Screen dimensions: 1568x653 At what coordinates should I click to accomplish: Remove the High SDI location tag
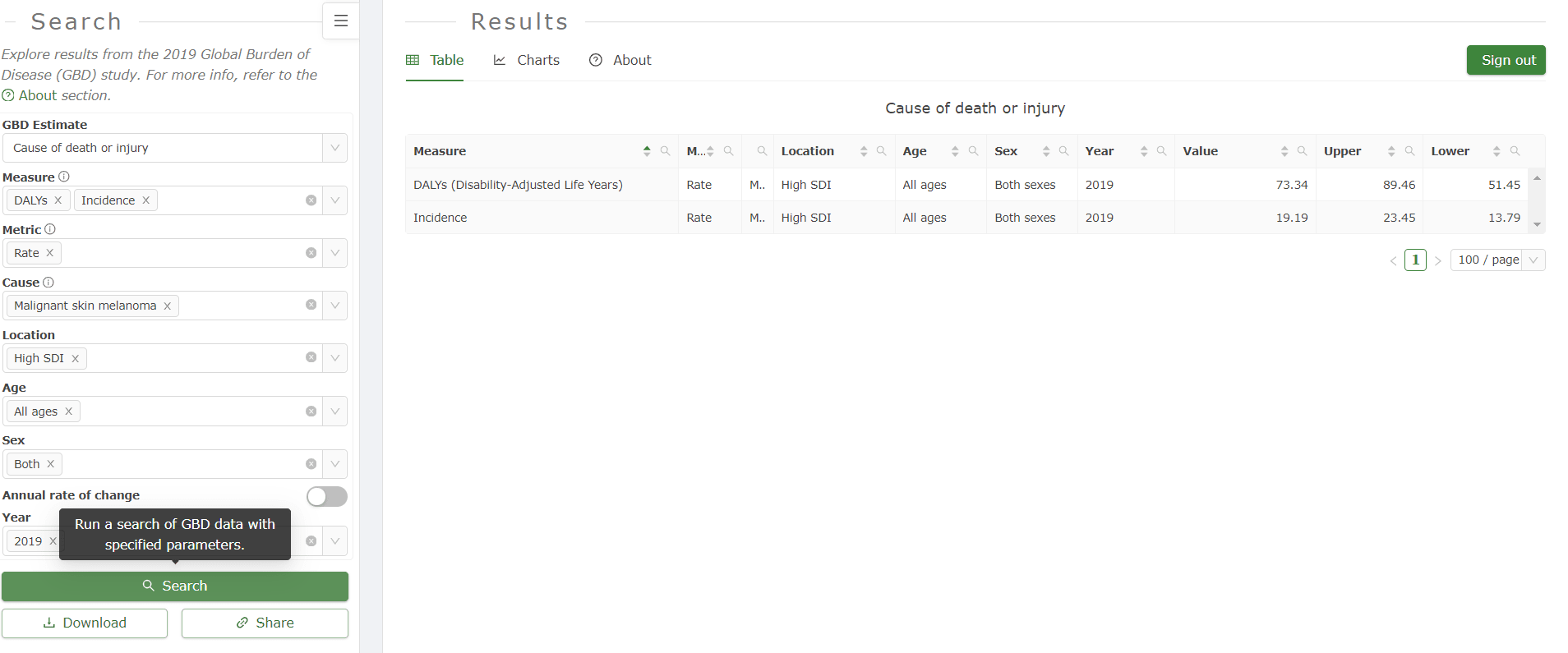coord(76,358)
